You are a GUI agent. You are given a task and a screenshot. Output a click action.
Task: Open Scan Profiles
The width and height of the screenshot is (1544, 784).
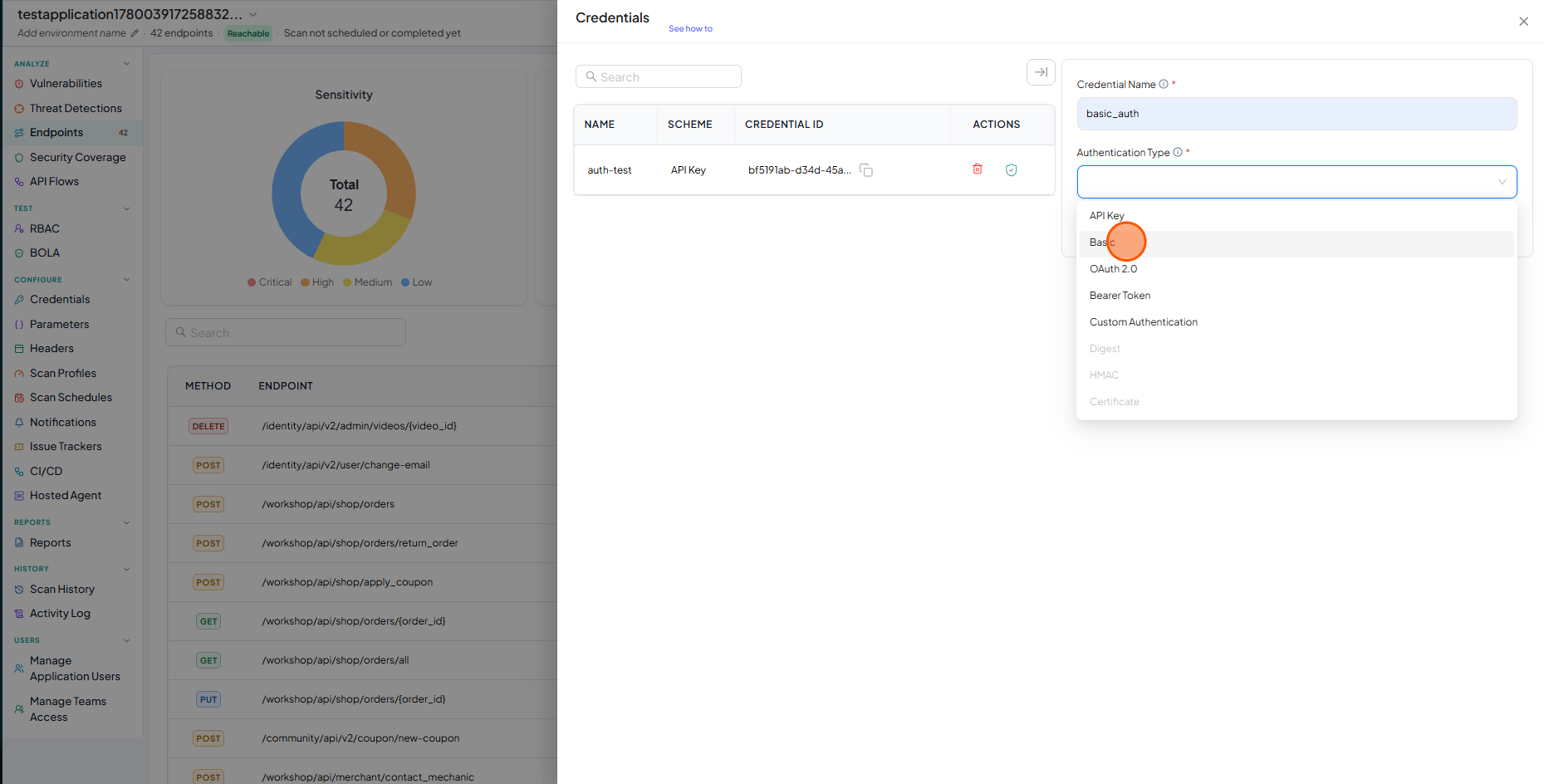(x=63, y=374)
